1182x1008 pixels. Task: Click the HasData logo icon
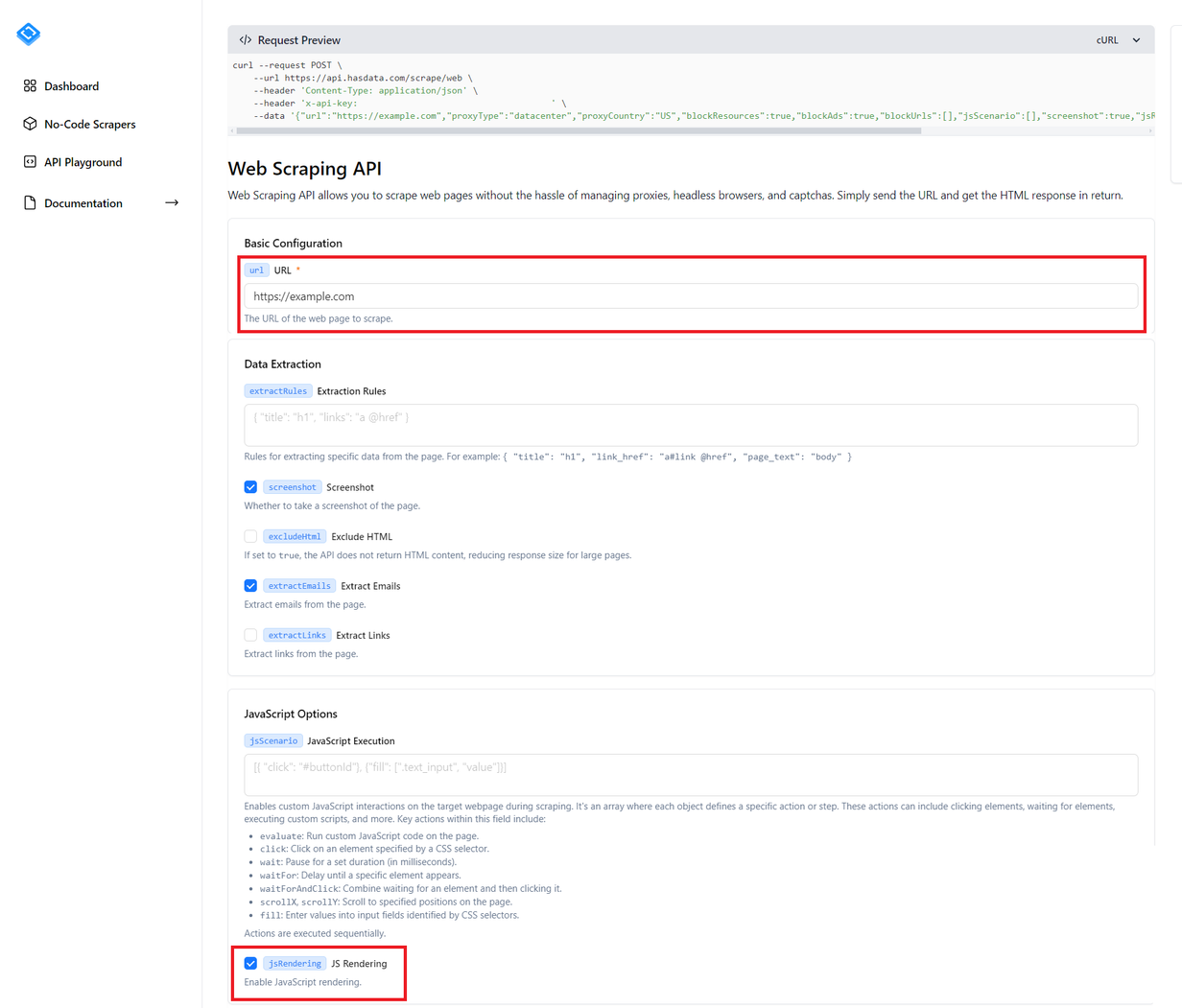(x=29, y=35)
